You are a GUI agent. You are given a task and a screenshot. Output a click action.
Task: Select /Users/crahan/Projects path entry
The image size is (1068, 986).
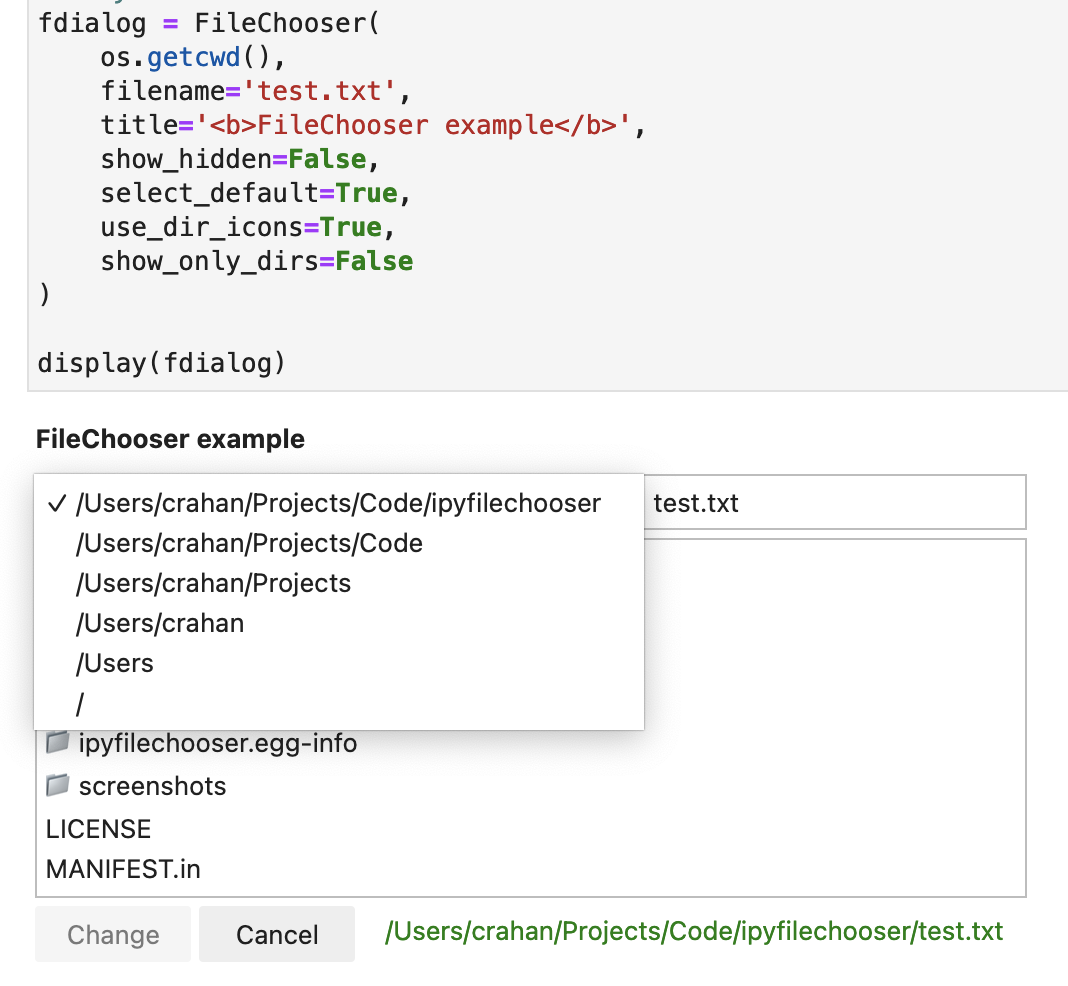click(213, 583)
